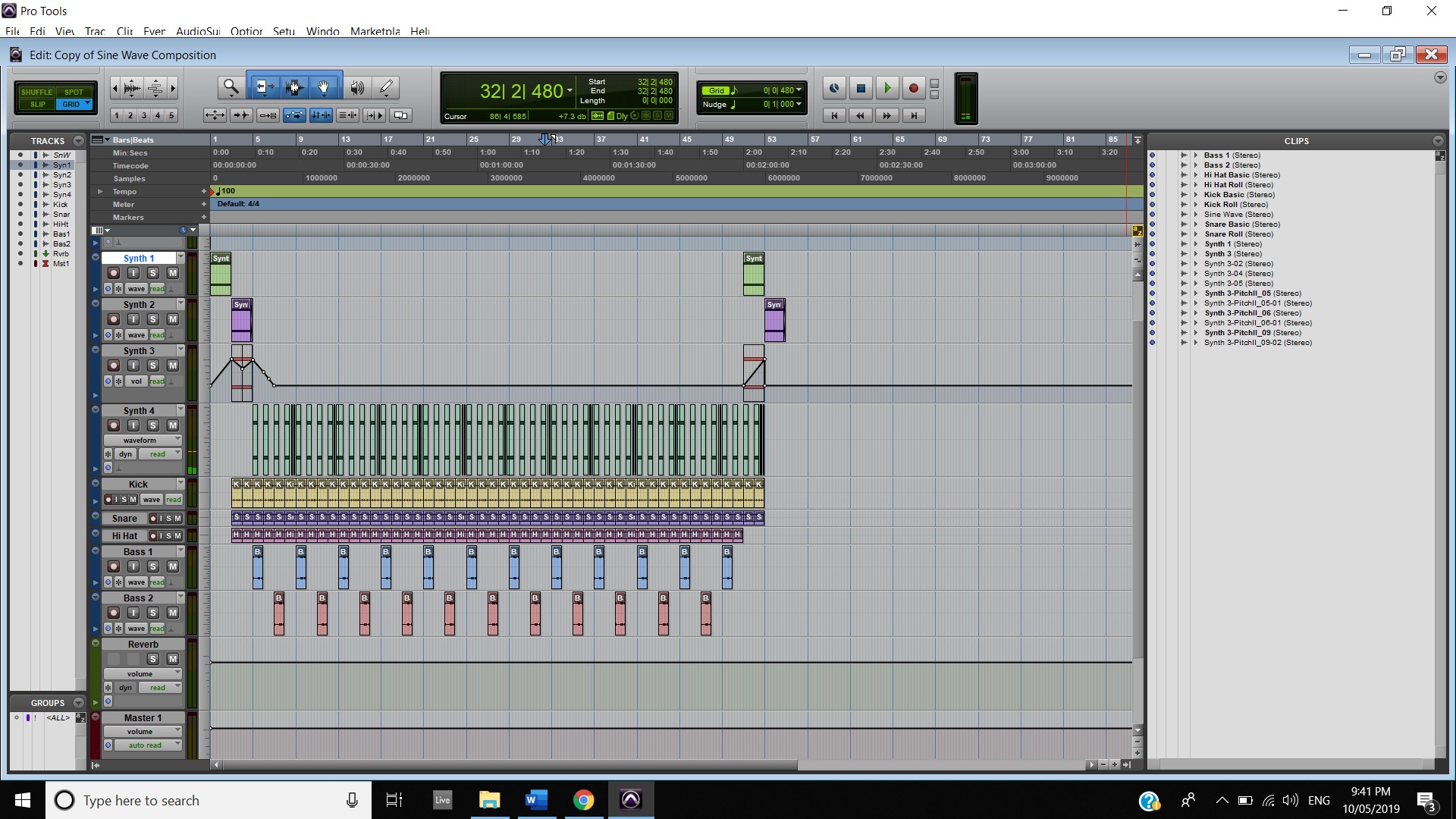Open Chrome from the taskbar
The width and height of the screenshot is (1456, 819).
coord(583,800)
